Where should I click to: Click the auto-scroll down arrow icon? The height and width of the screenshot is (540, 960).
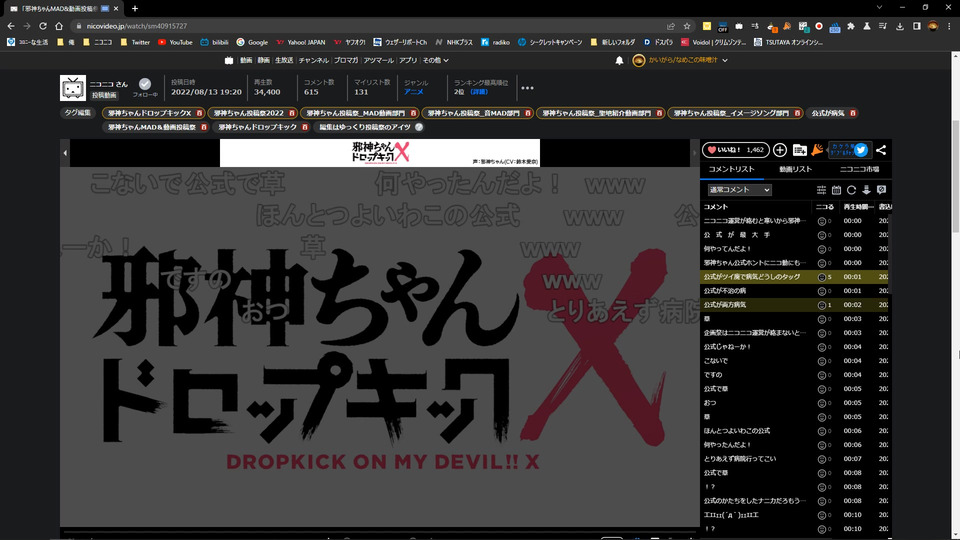(866, 190)
